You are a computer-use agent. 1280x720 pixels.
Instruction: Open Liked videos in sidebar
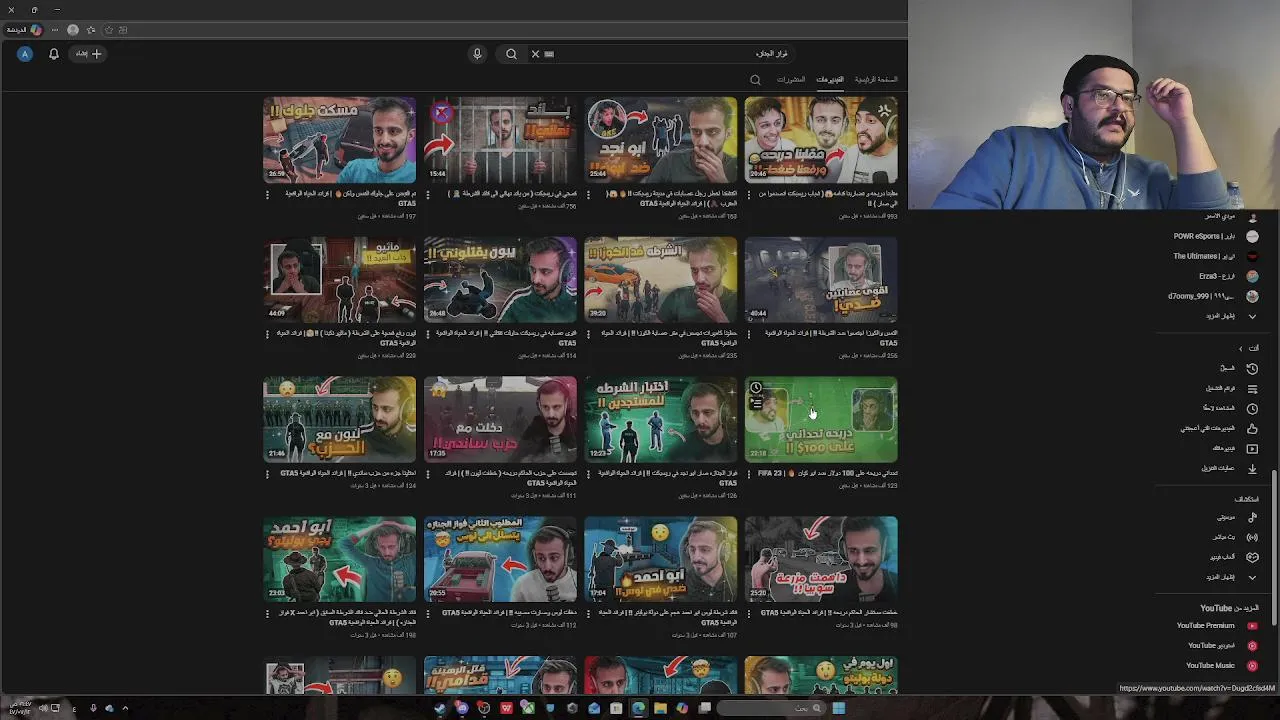click(x=1252, y=428)
